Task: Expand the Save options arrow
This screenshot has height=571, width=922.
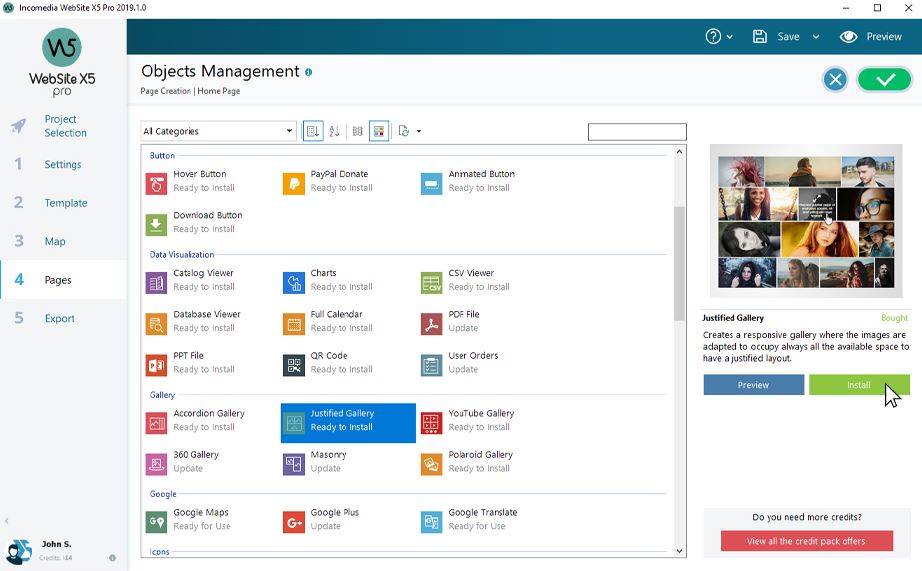Action: (x=816, y=36)
